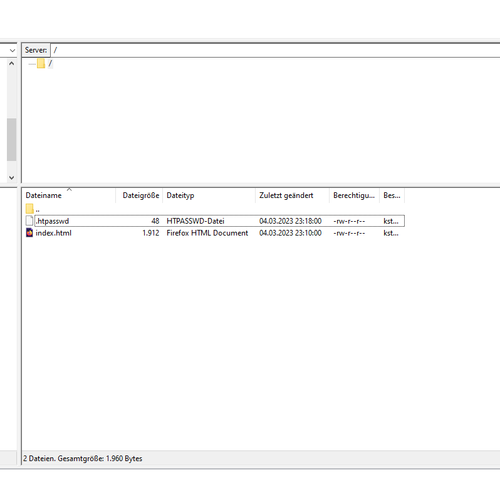Viewport: 500px width, 488px height.
Task: Click the Server path input field
Action: 275,50
